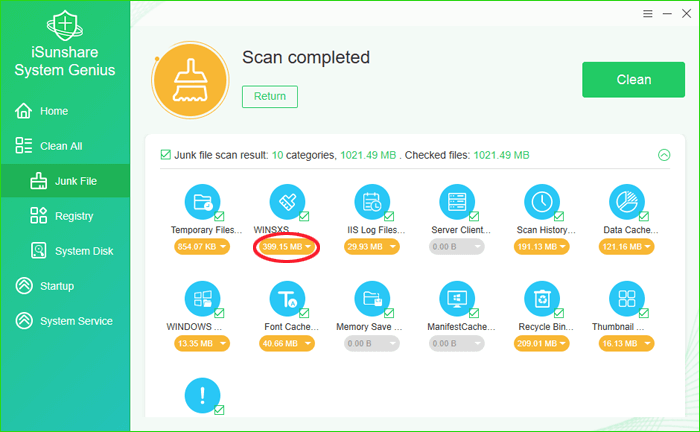Click the Scan History clock icon

(542, 202)
